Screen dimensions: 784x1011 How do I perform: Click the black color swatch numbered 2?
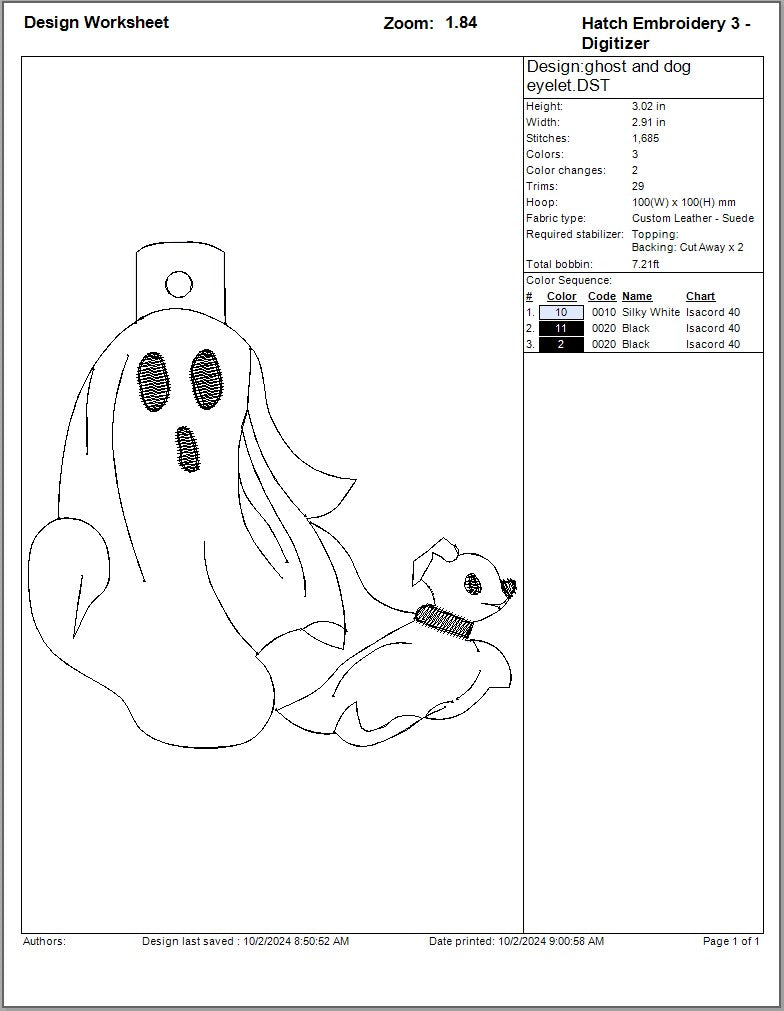tap(561, 344)
